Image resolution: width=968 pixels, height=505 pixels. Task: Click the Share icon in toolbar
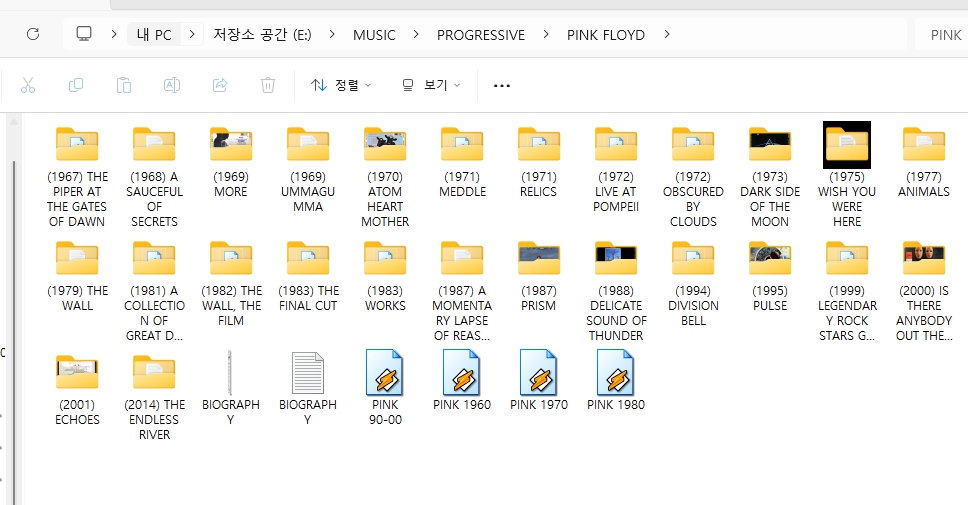(220, 85)
